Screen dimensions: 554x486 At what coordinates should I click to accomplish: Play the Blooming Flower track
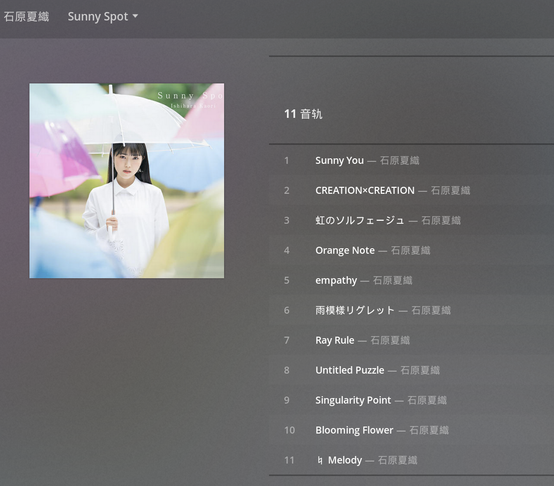[354, 431]
